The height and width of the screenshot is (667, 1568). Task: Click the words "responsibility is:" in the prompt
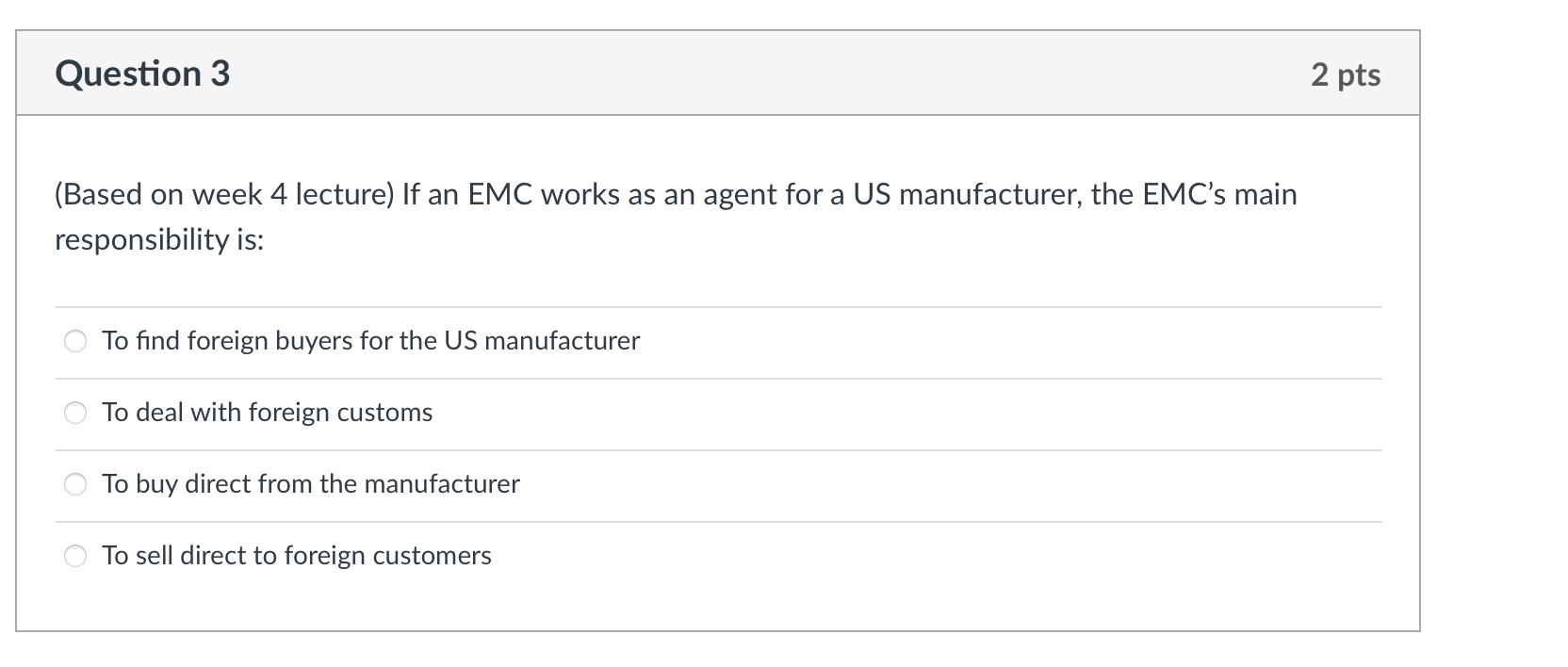click(x=159, y=239)
